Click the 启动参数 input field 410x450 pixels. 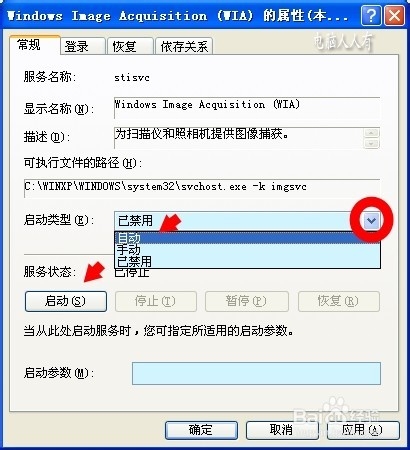256,373
